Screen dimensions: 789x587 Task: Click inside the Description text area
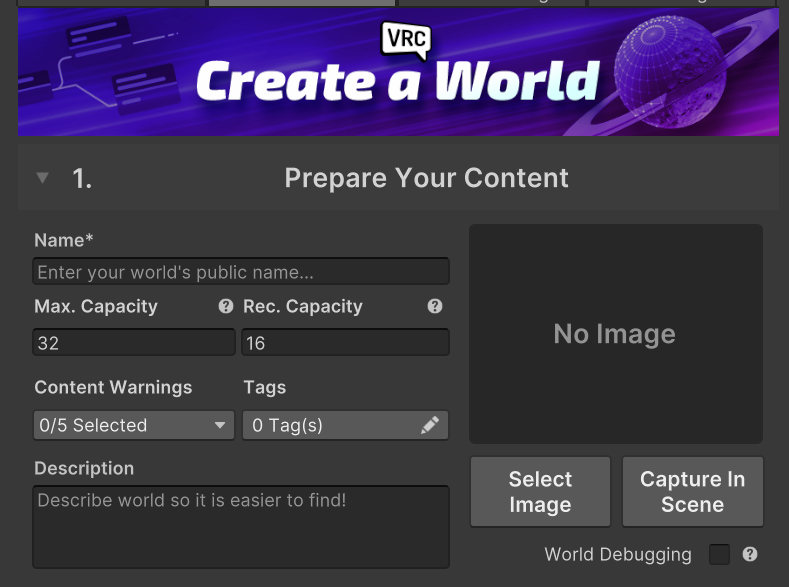pos(240,527)
